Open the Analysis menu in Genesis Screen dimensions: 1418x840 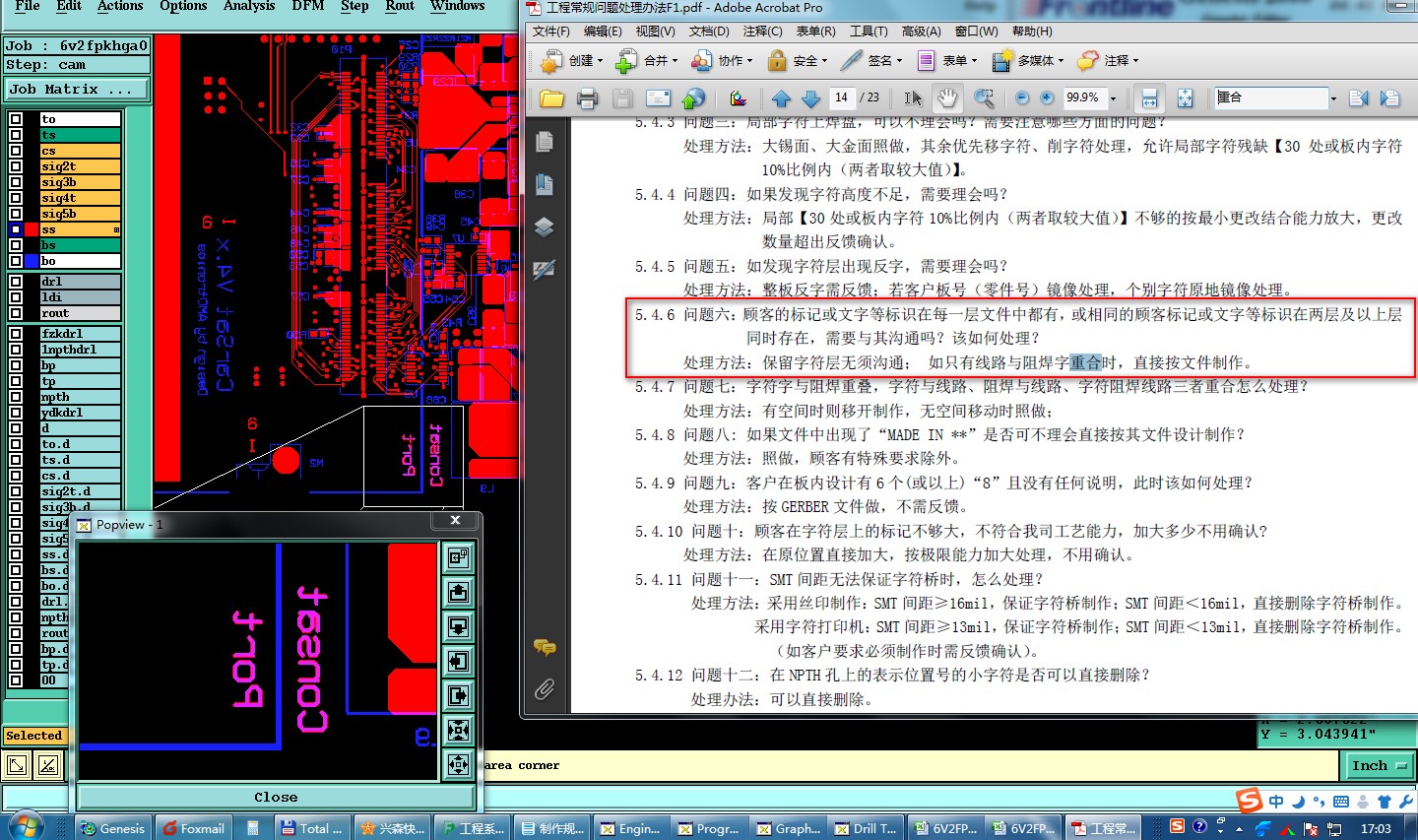pos(249,6)
